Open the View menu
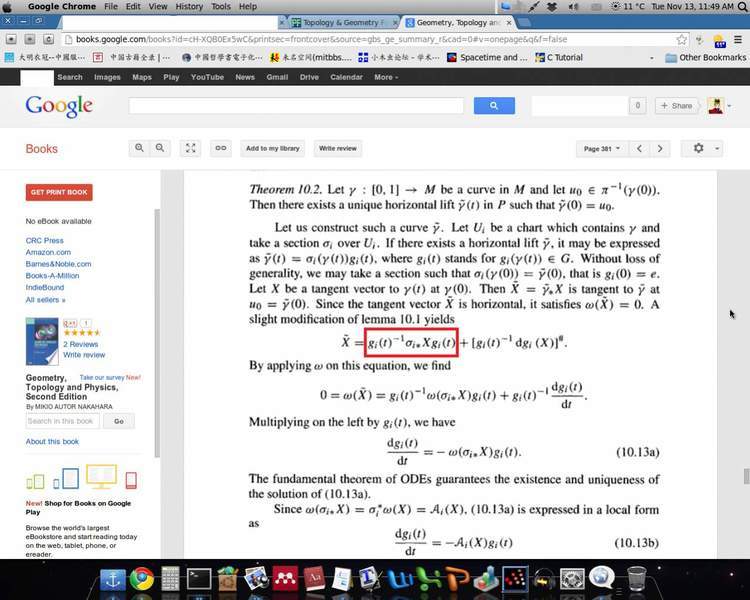This screenshot has width=750, height=600. [158, 6]
